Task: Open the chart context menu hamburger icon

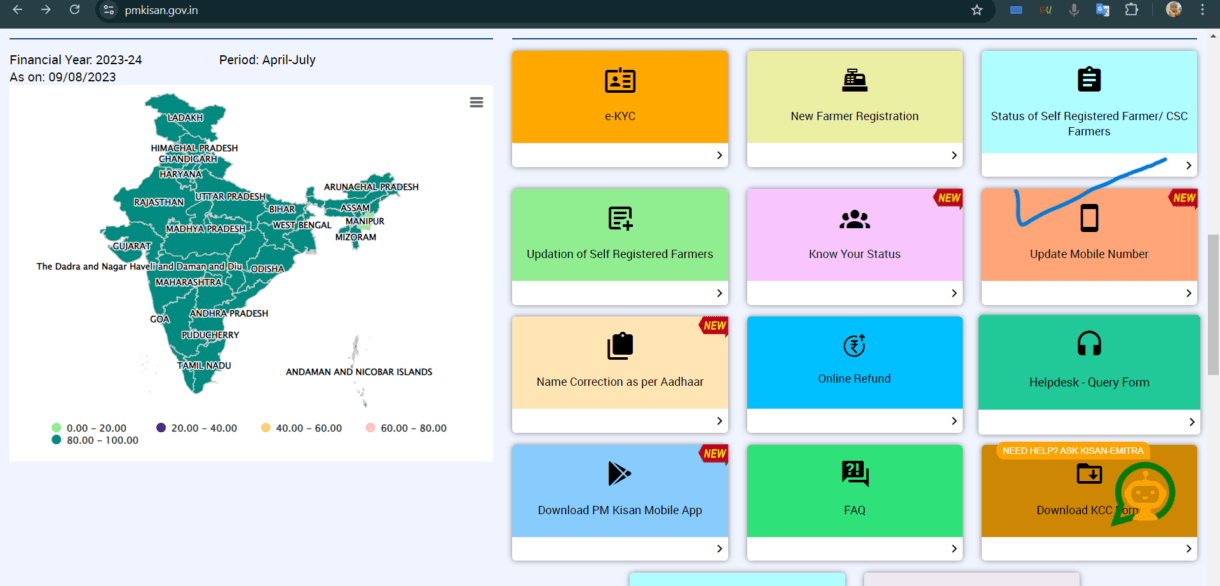Action: (x=476, y=102)
